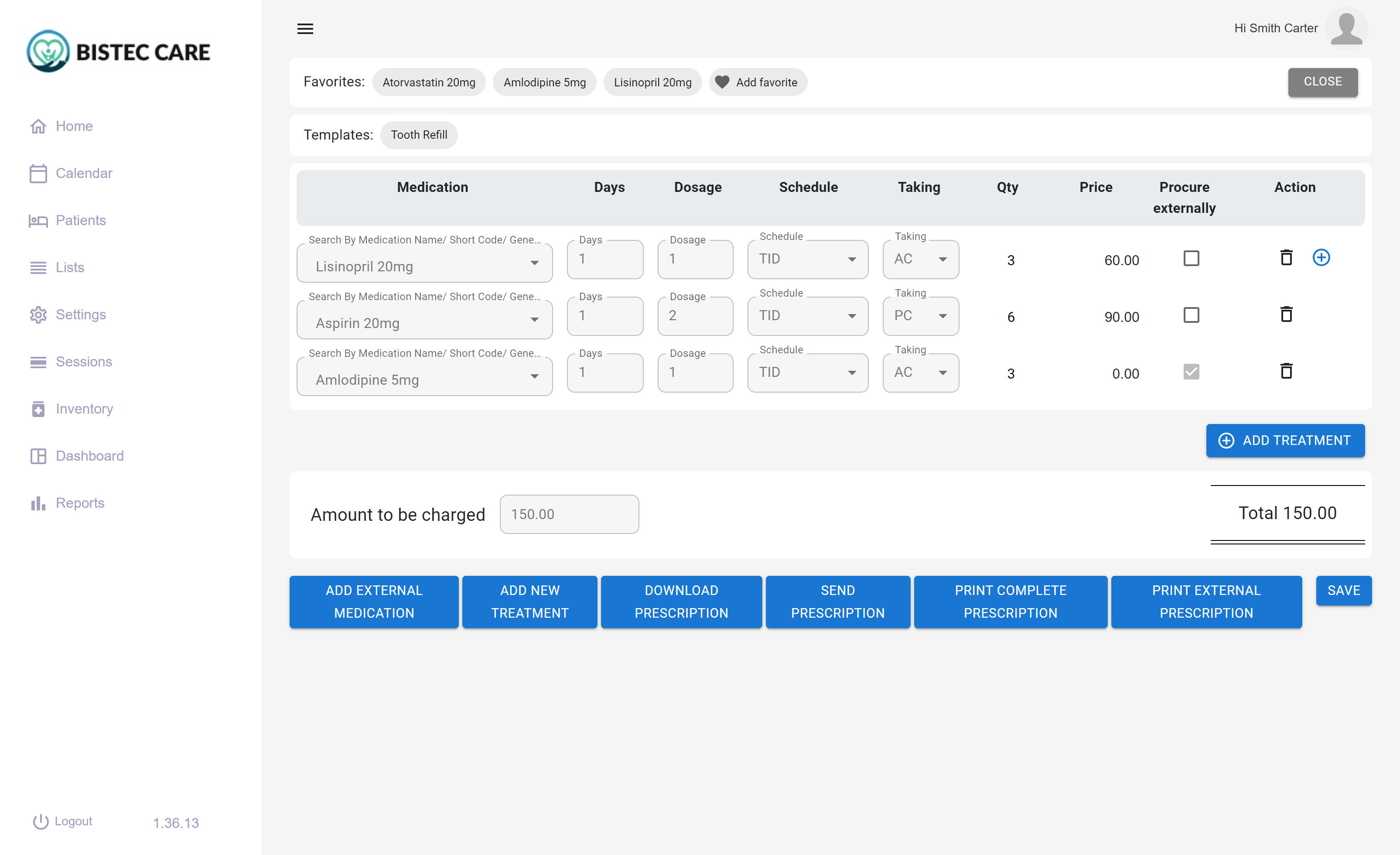Check Procure externally for Aspirin 20mg
1400x855 pixels.
pos(1191,315)
